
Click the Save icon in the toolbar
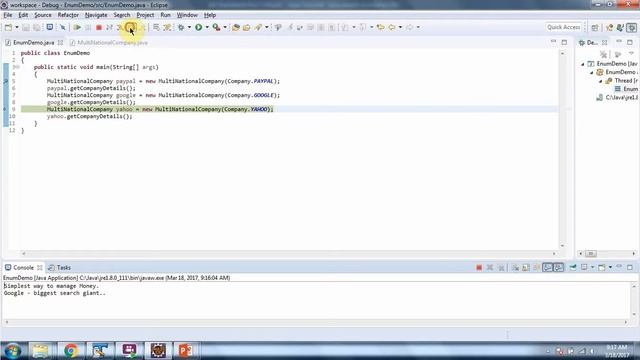pos(26,27)
